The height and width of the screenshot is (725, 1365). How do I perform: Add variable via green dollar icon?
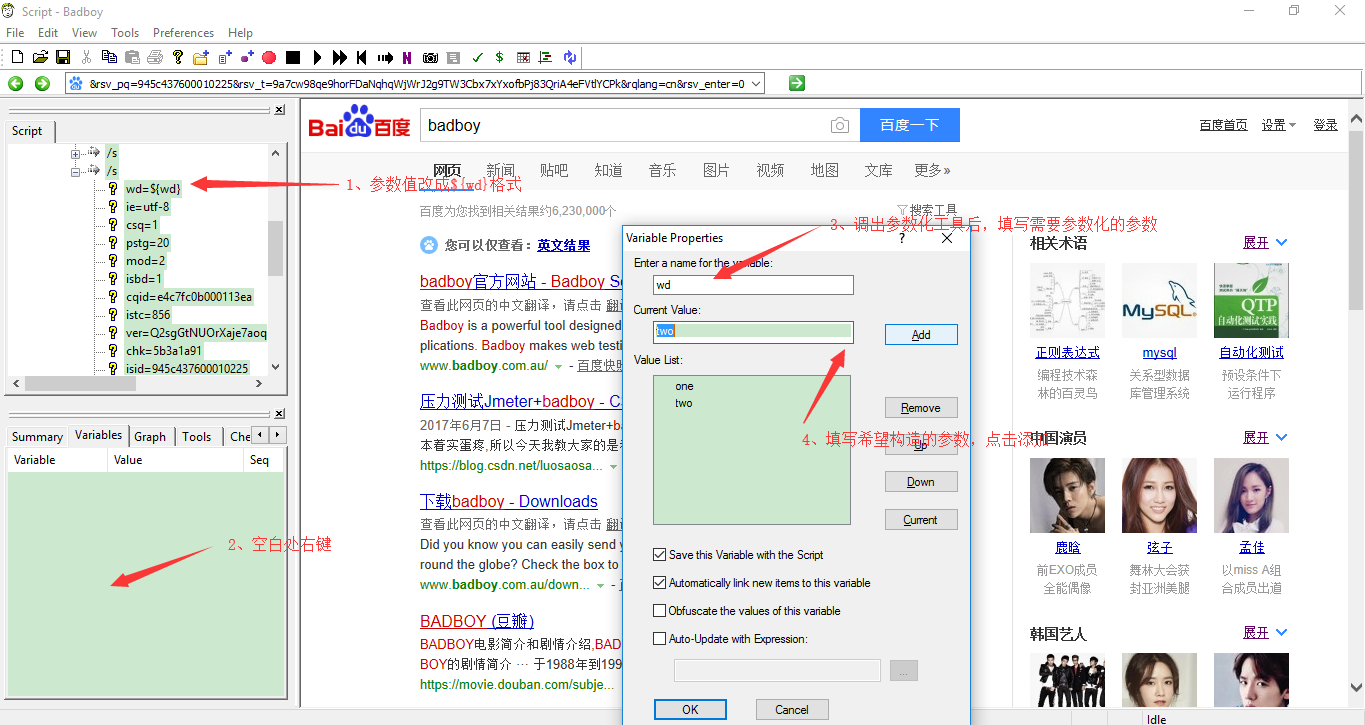tap(499, 57)
